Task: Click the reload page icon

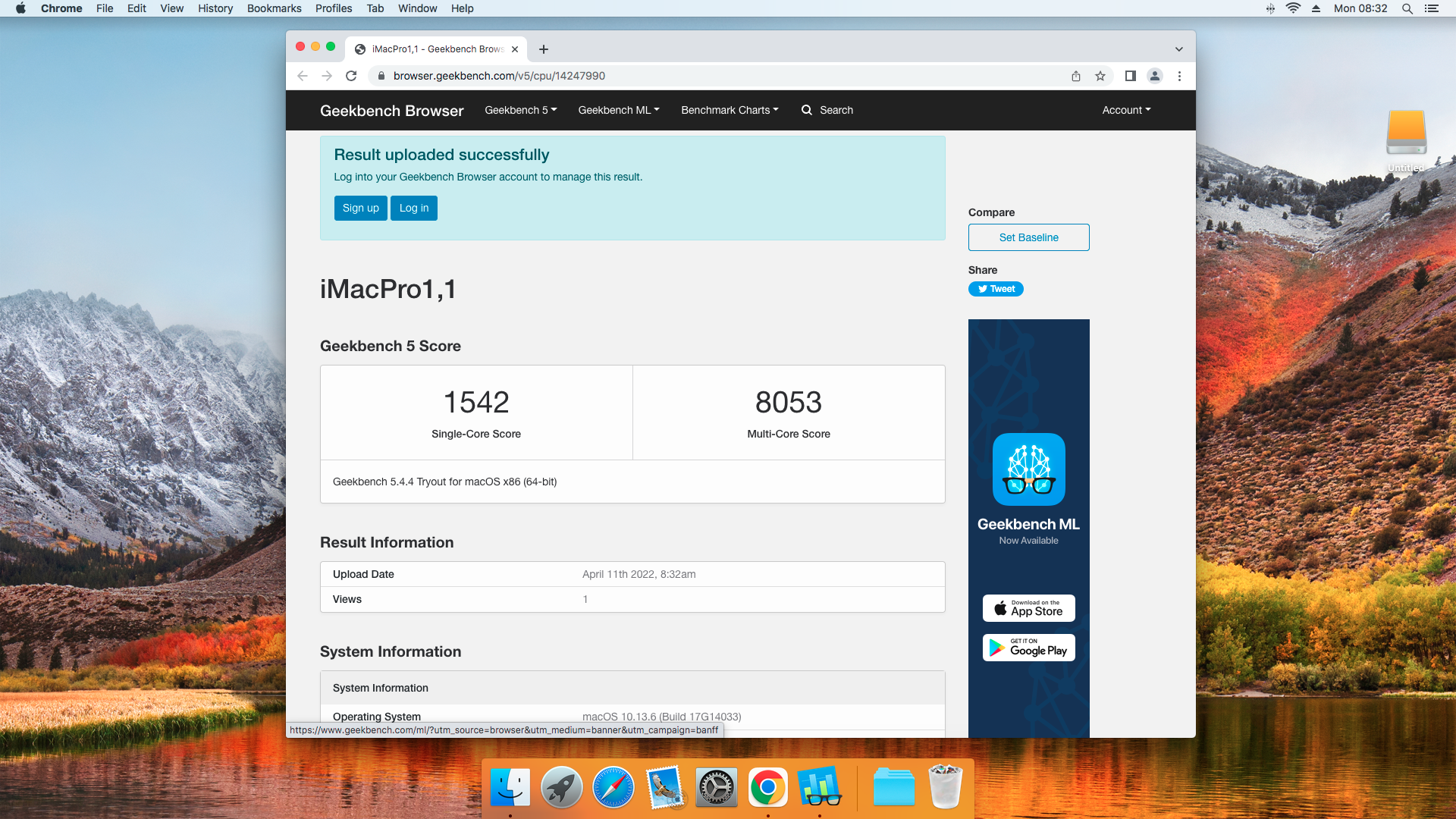Action: (351, 76)
